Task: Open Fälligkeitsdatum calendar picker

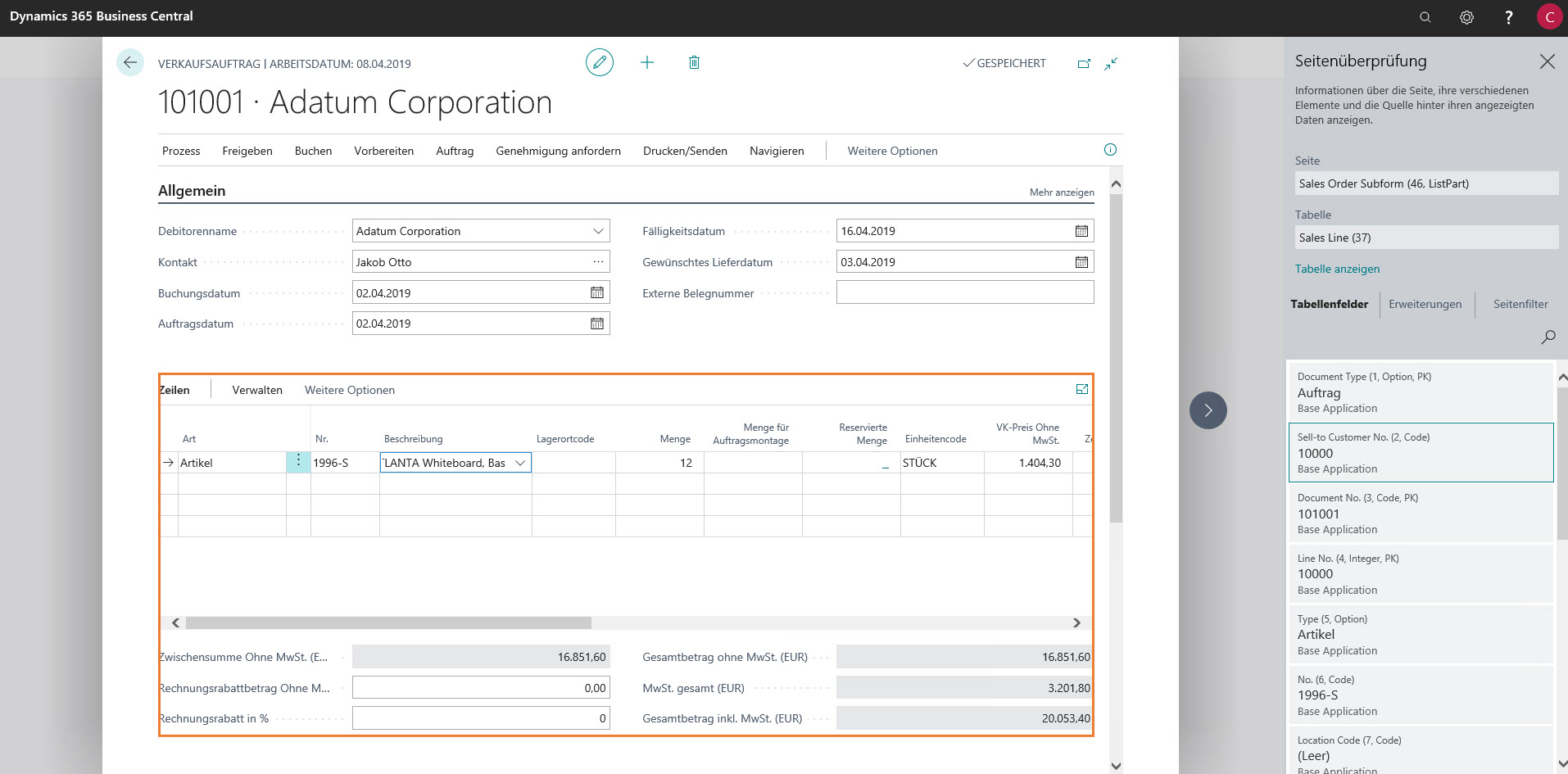Action: [1081, 231]
